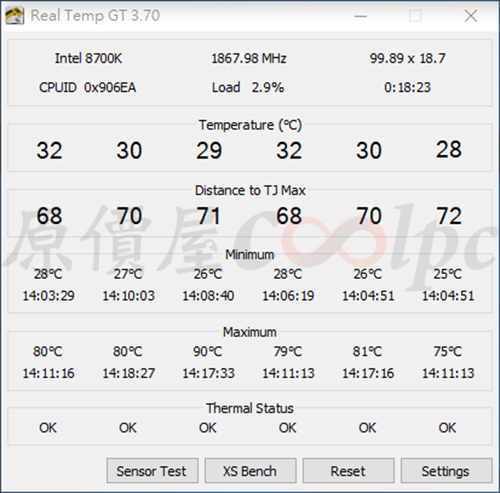The image size is (500, 493).
Task: Click the Load 2.9% value
Action: 248,88
